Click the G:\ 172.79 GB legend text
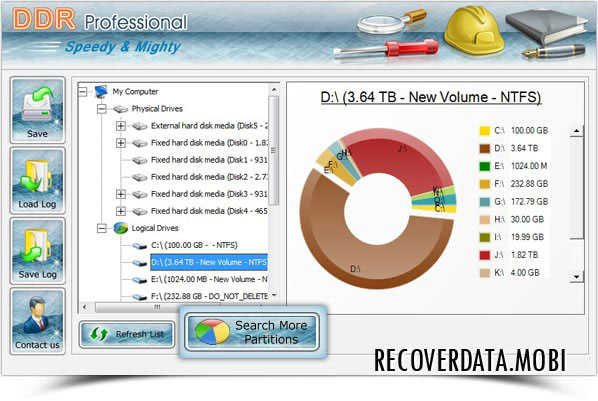 point(521,201)
